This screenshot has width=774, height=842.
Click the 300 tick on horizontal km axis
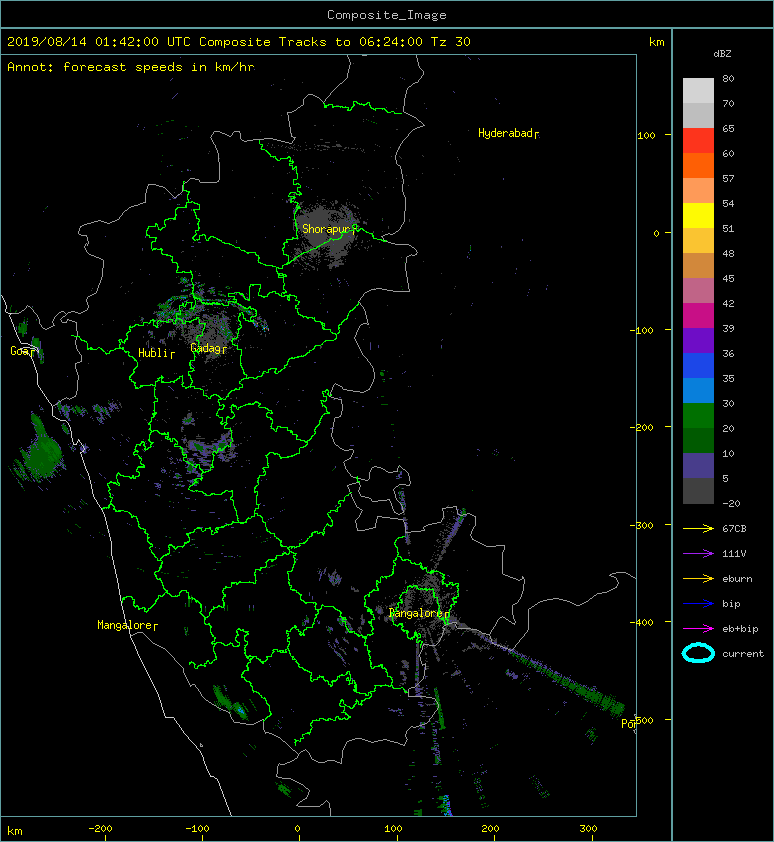588,829
